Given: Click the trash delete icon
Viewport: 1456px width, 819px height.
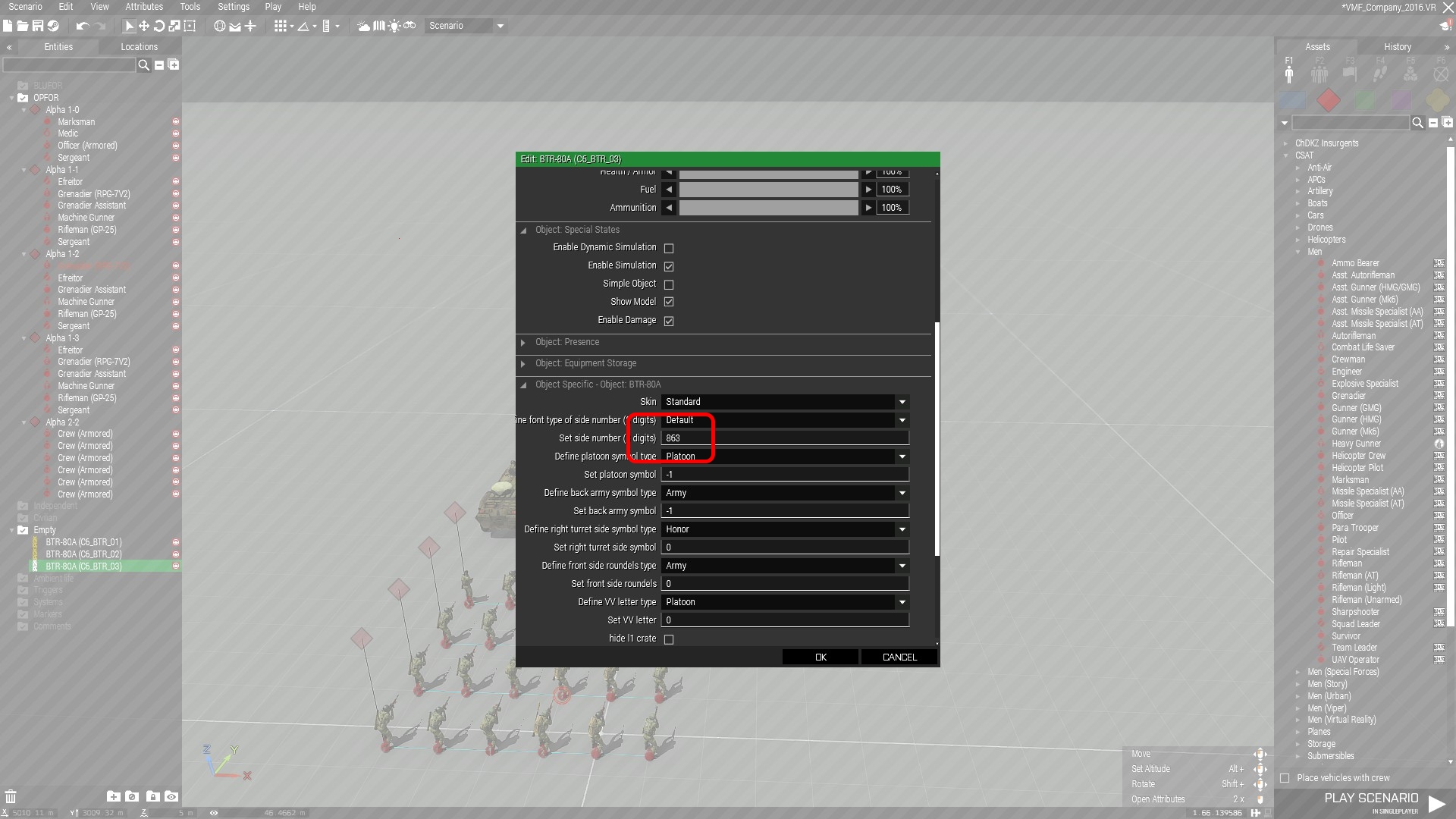Looking at the screenshot, I should click(x=11, y=796).
